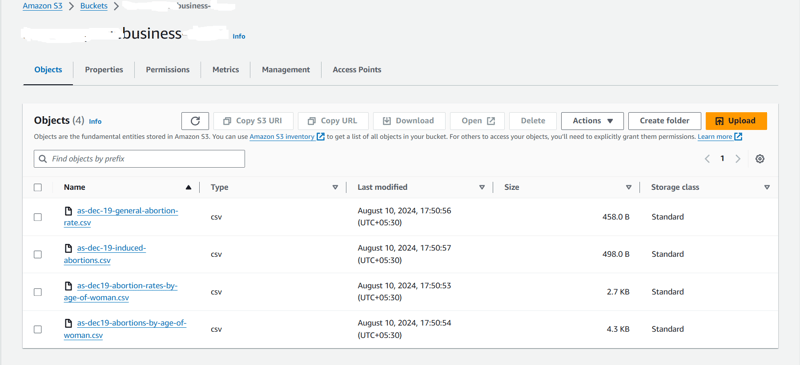Image resolution: width=800 pixels, height=365 pixels.
Task: Click the 498.0 B size value
Action: [x=616, y=254]
